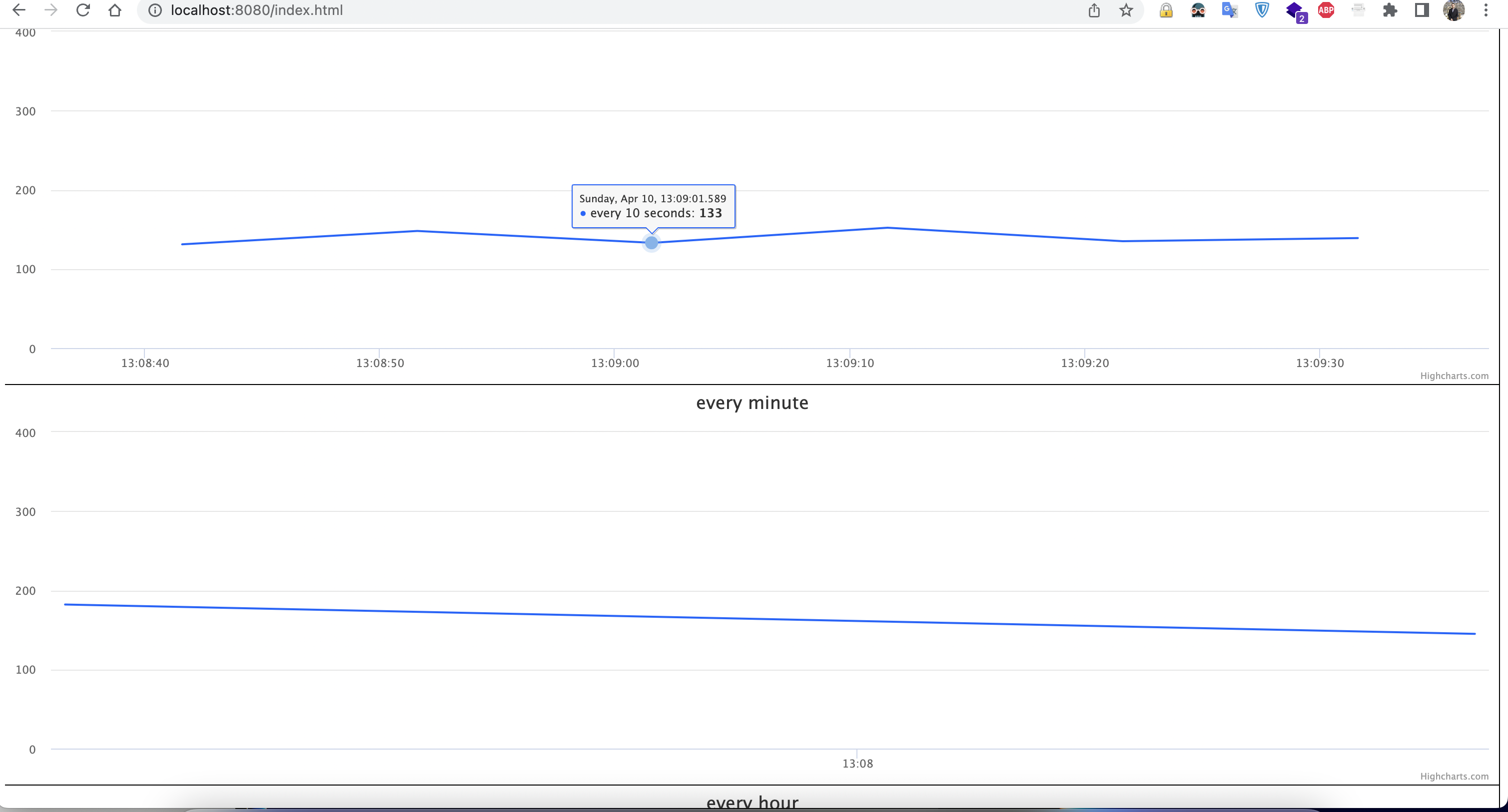1508x812 pixels.
Task: Bookmark this tab with the star
Action: point(1126,10)
